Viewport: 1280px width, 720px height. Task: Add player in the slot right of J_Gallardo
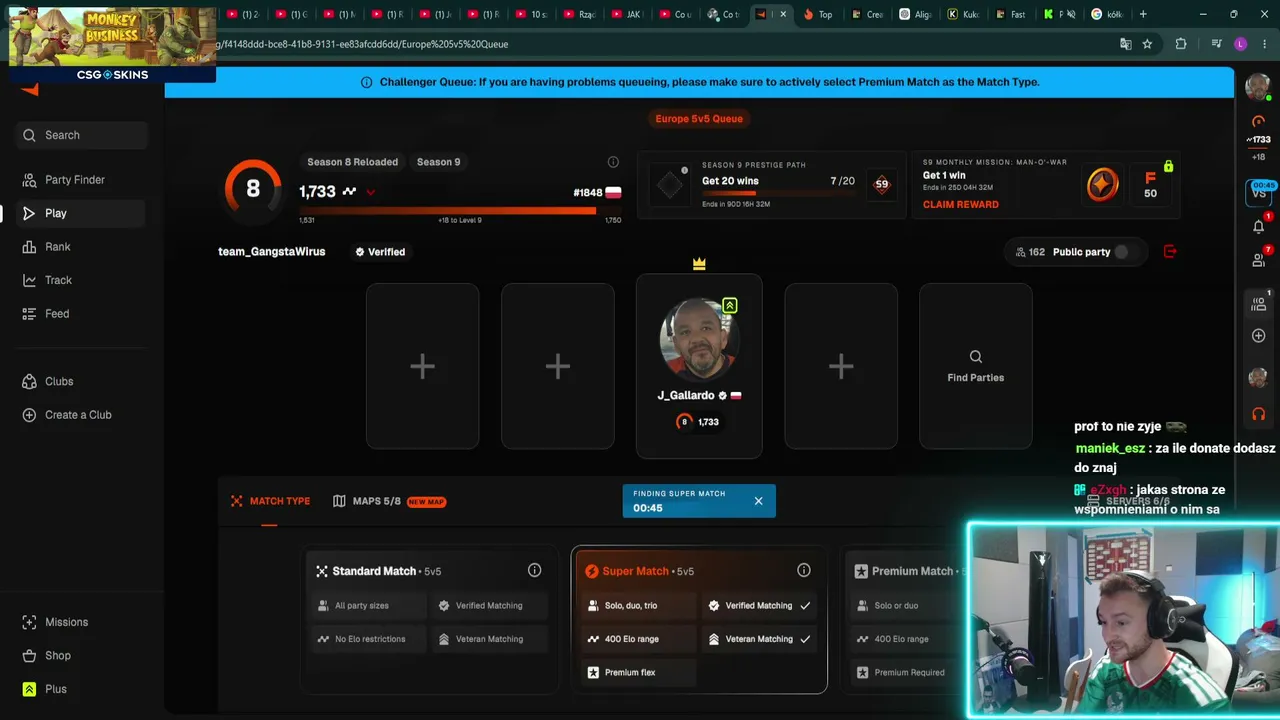pos(841,366)
